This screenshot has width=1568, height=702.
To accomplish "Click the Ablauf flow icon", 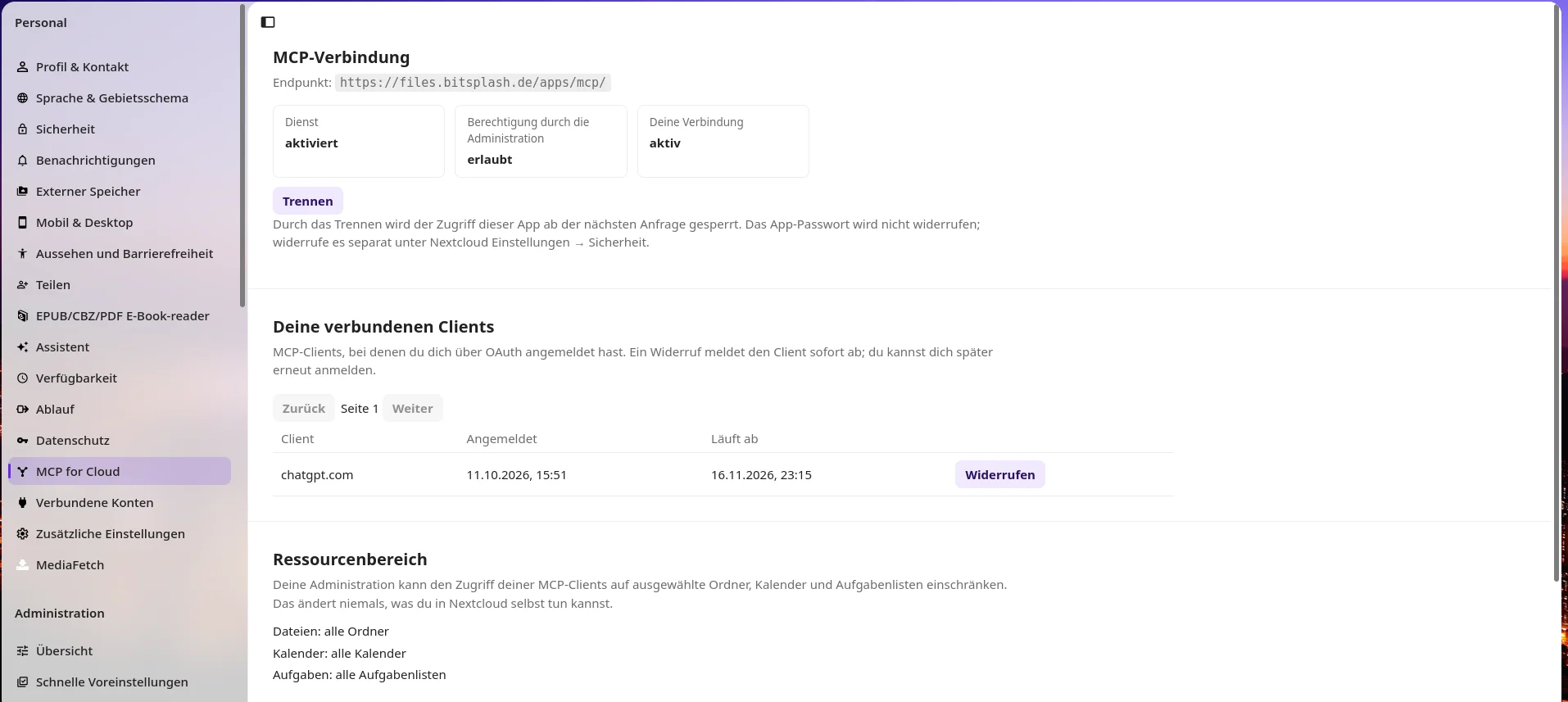I will 23,410.
